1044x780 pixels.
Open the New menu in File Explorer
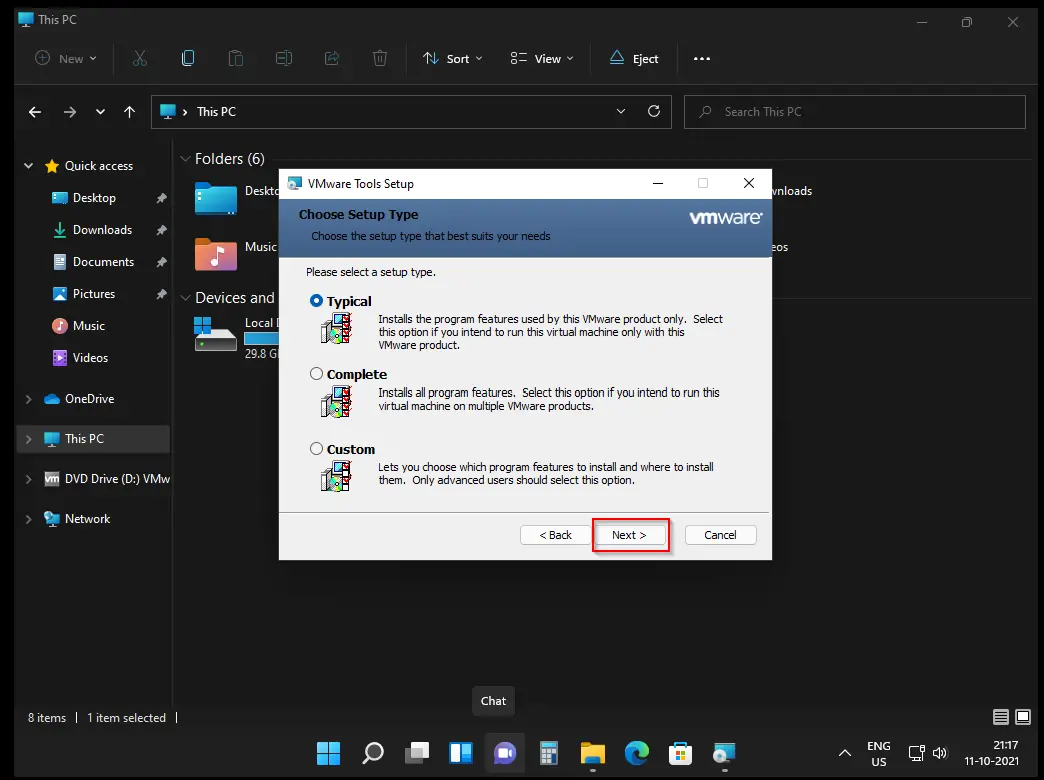[66, 59]
